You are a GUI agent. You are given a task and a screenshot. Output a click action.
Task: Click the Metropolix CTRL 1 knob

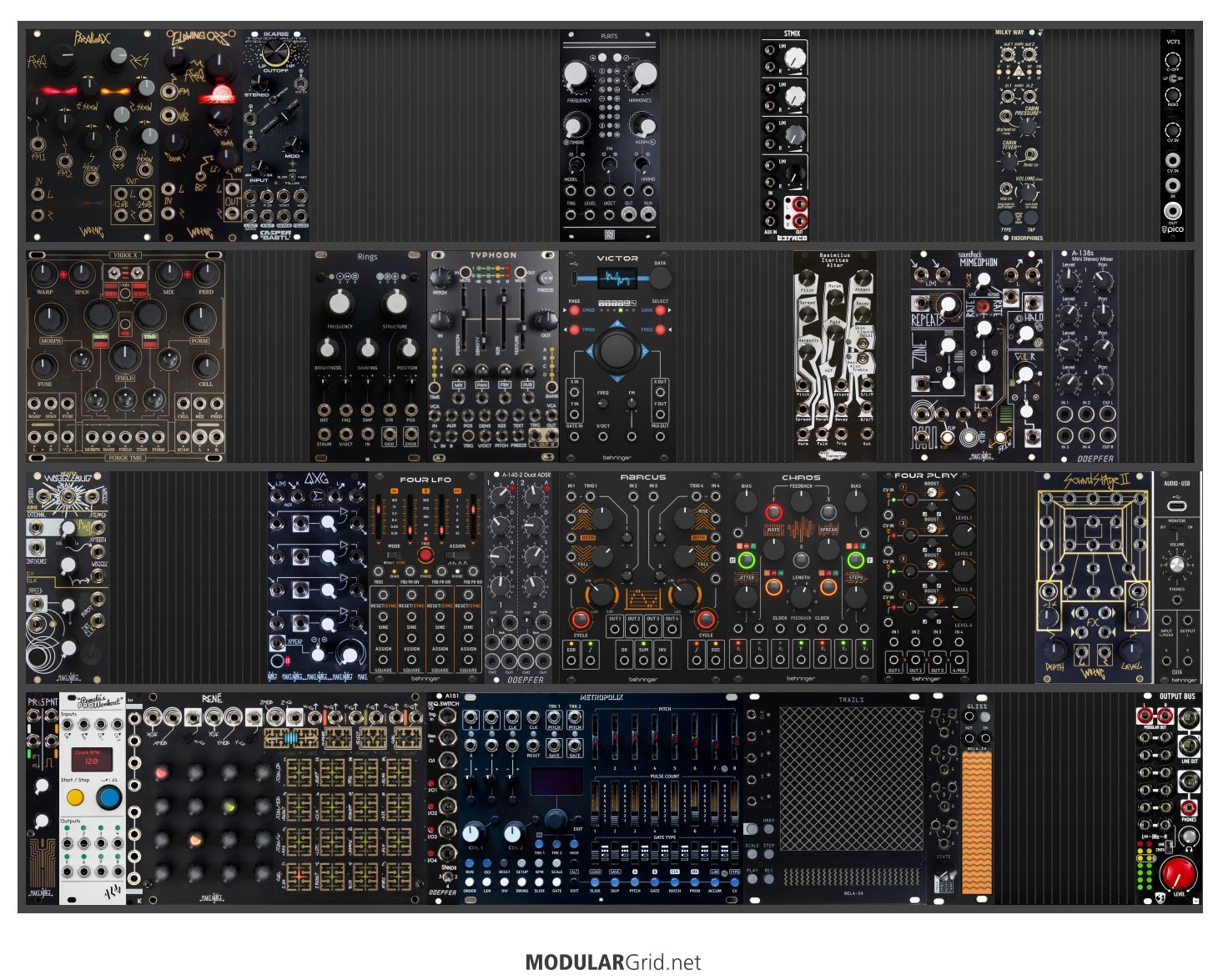[473, 832]
